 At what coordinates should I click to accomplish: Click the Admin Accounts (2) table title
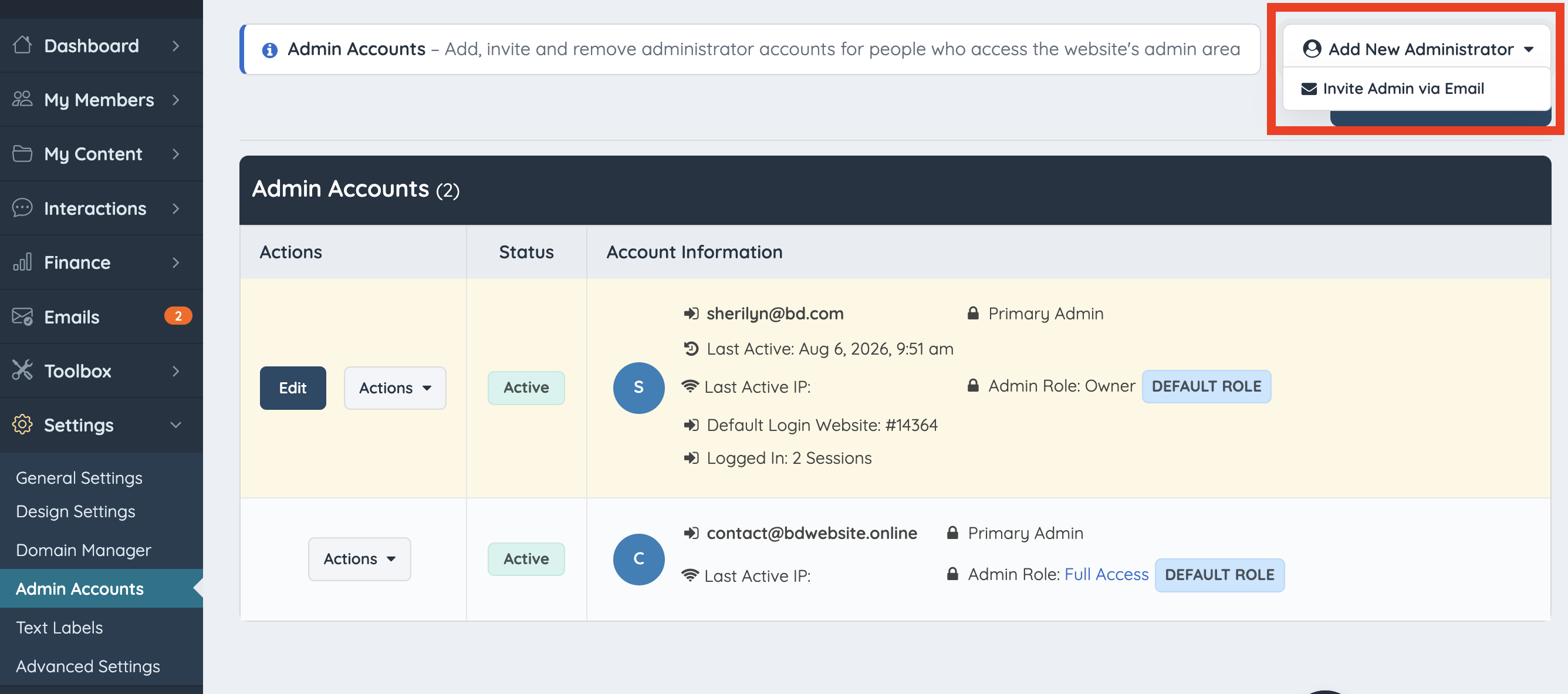tap(356, 189)
